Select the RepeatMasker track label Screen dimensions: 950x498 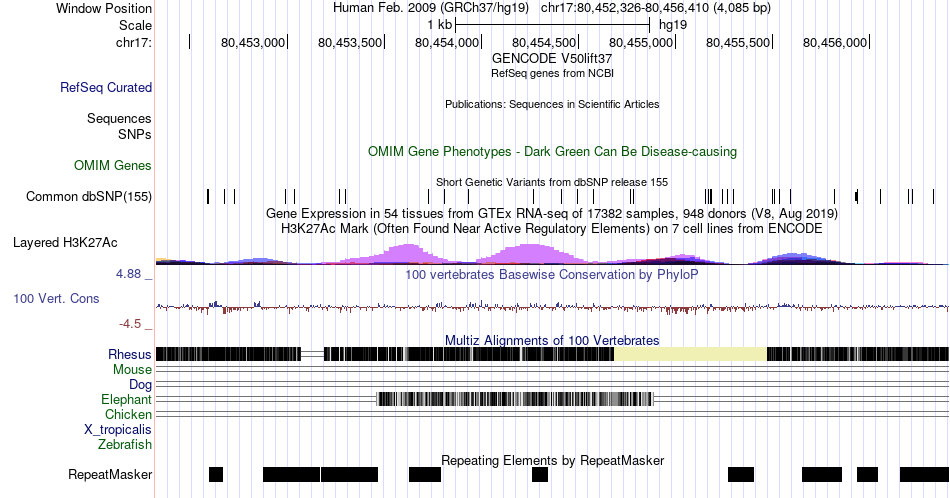110,474
